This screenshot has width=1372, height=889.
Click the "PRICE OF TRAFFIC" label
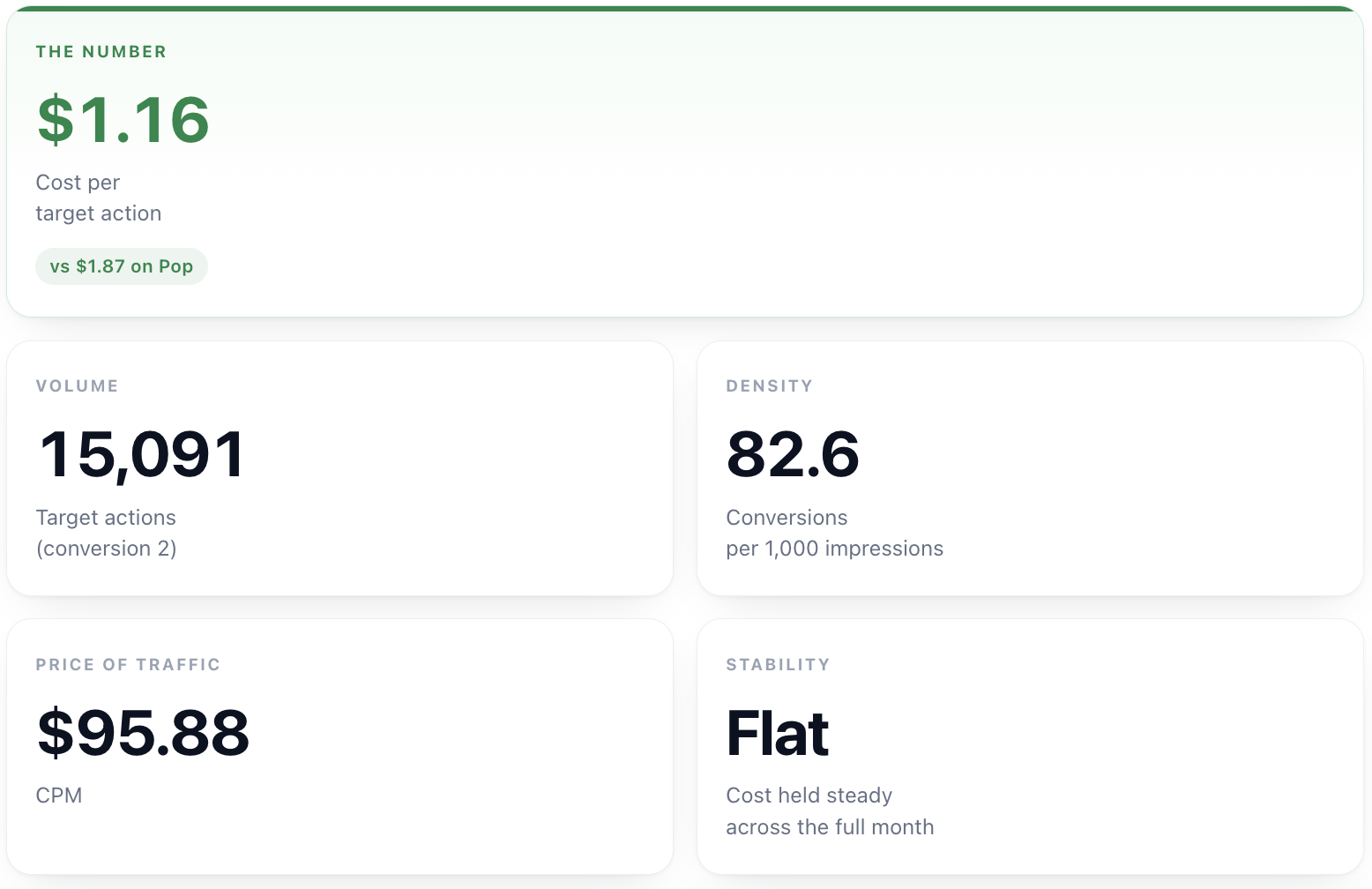(x=128, y=665)
